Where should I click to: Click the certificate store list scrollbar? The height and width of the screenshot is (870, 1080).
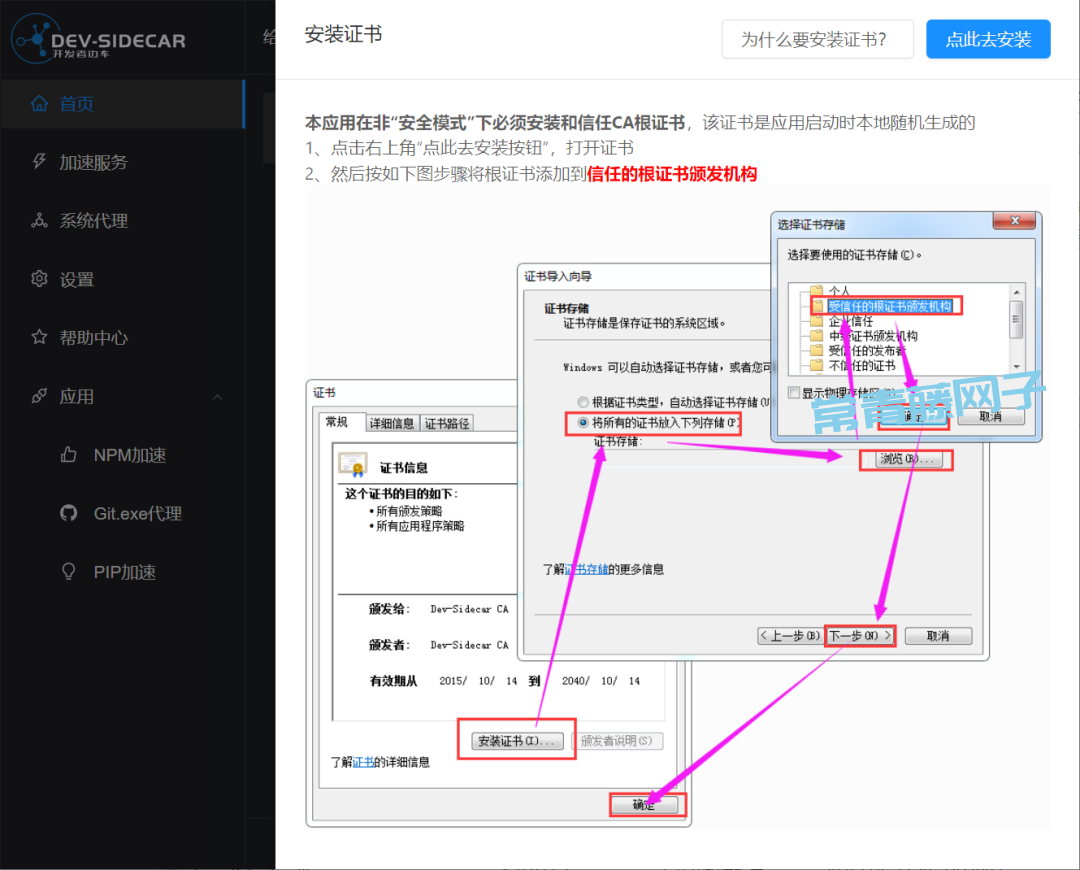pos(1016,319)
